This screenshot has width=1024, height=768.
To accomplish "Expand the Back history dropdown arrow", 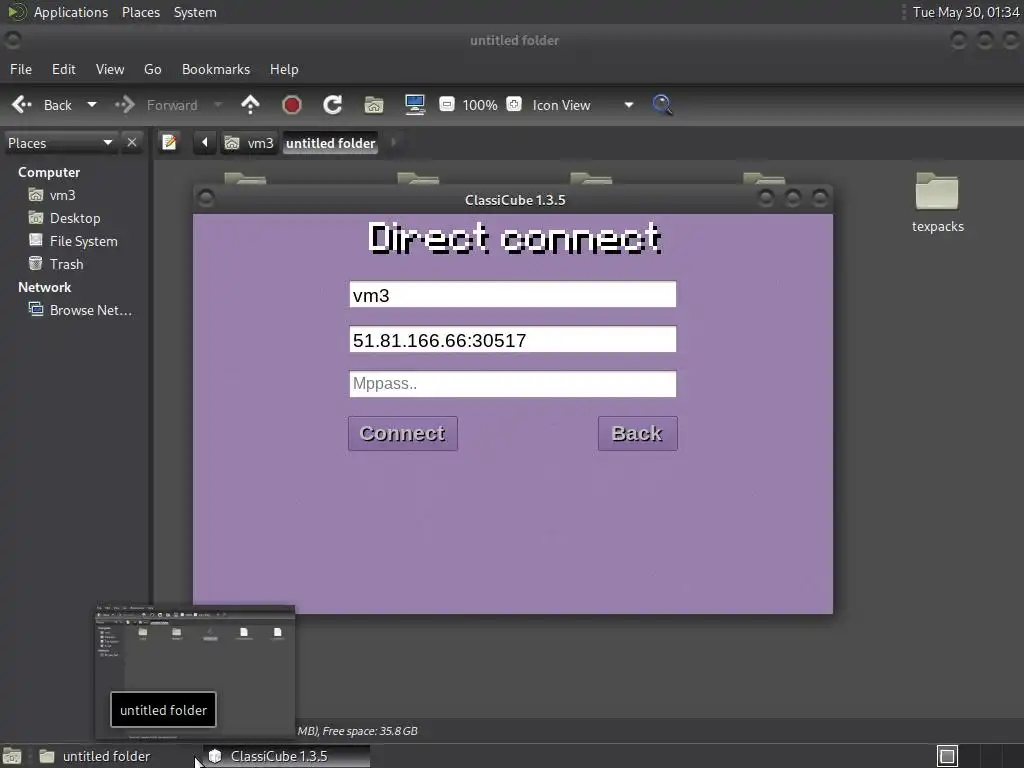I will pos(92,104).
